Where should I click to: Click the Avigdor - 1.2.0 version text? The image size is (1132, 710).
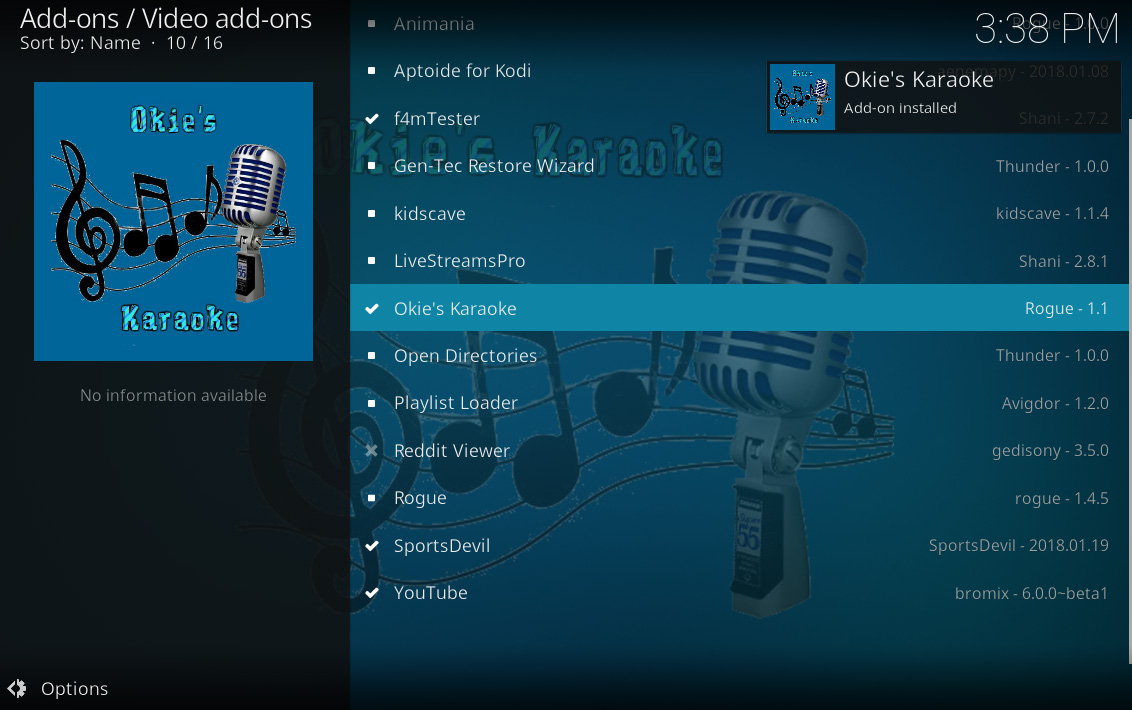click(1055, 403)
